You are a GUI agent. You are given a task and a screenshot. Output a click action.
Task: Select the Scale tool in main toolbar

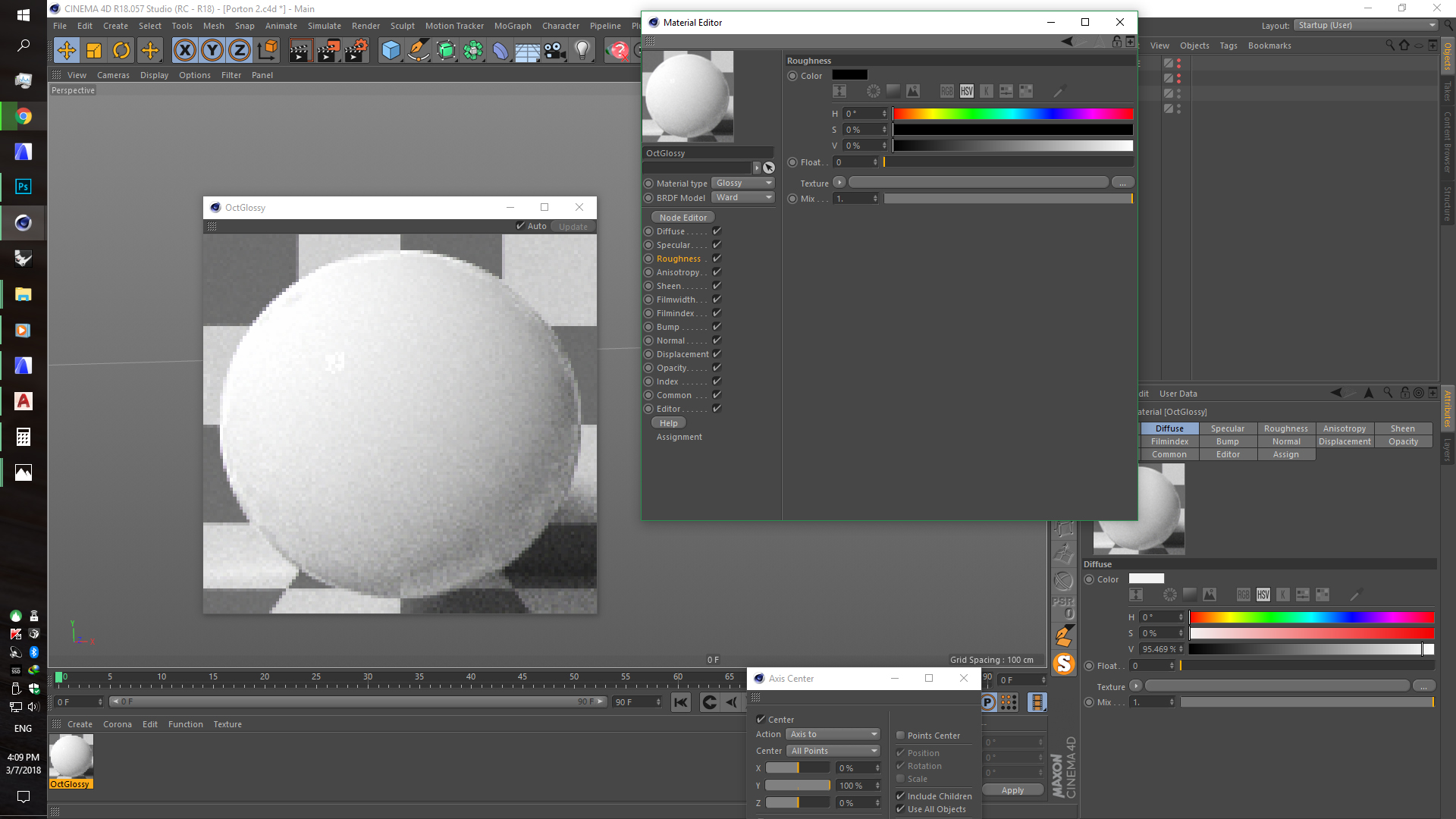pos(94,51)
